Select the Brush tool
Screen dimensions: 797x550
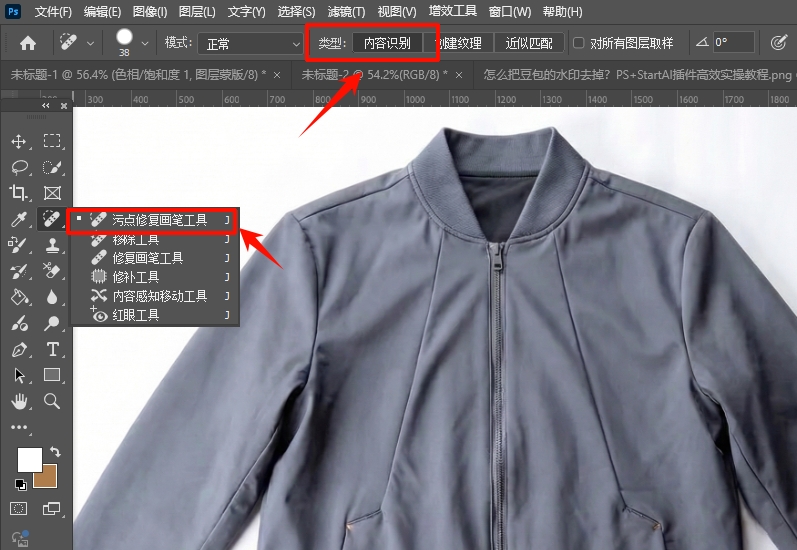coord(18,246)
